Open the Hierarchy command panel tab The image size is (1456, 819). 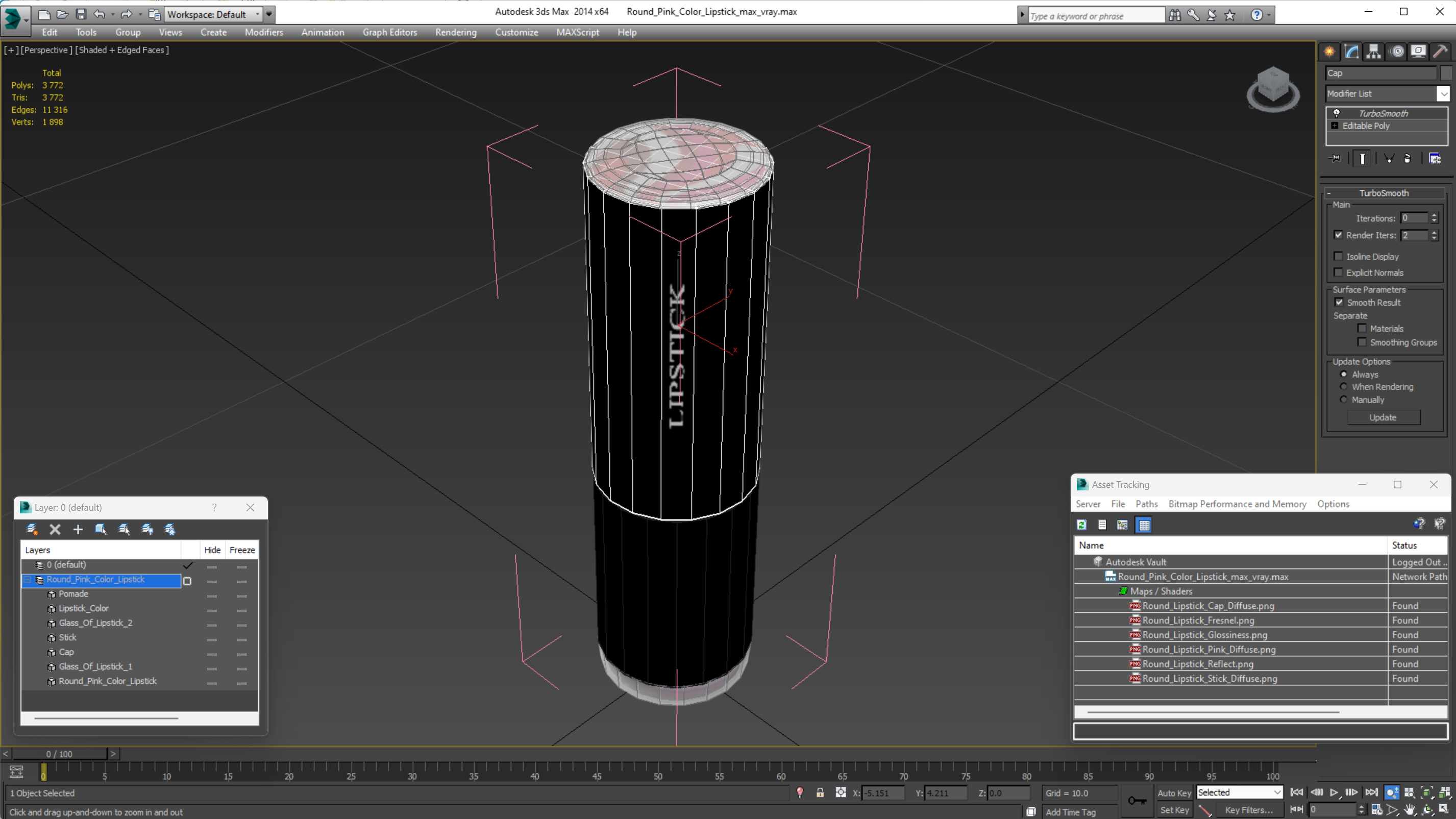[1373, 52]
